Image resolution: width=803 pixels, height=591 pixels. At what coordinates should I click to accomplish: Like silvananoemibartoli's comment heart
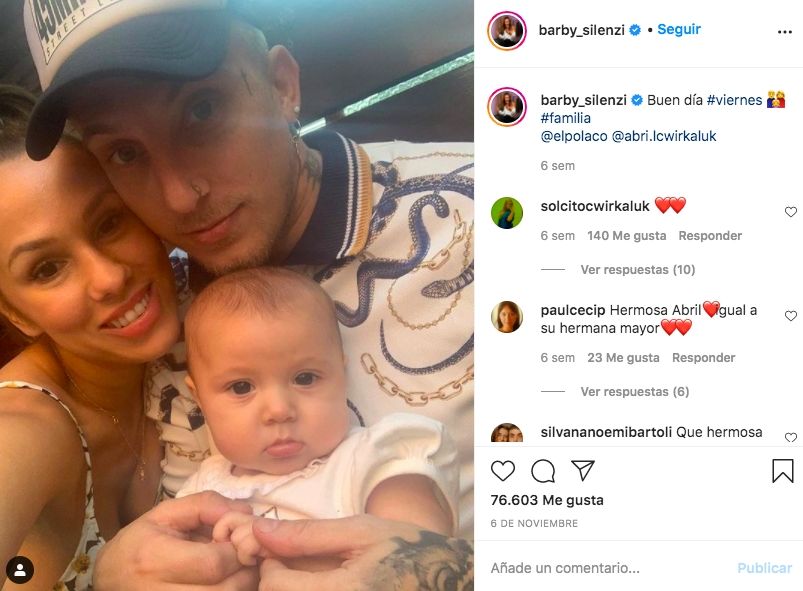(x=791, y=437)
